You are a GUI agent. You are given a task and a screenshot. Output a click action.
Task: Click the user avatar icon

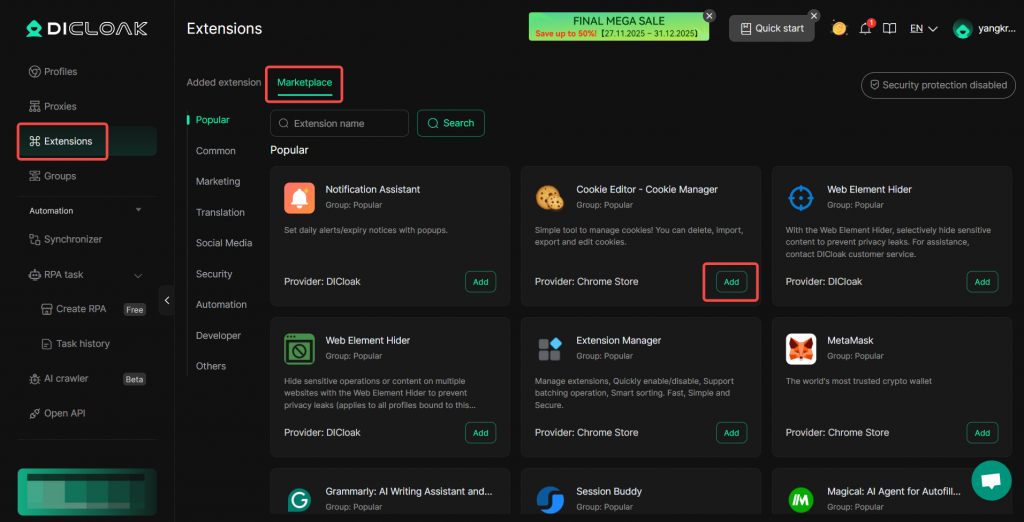pyautogui.click(x=963, y=29)
